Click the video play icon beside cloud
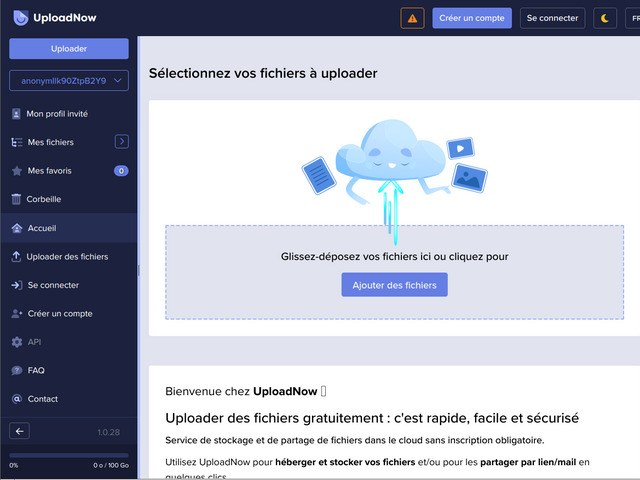 tap(460, 148)
